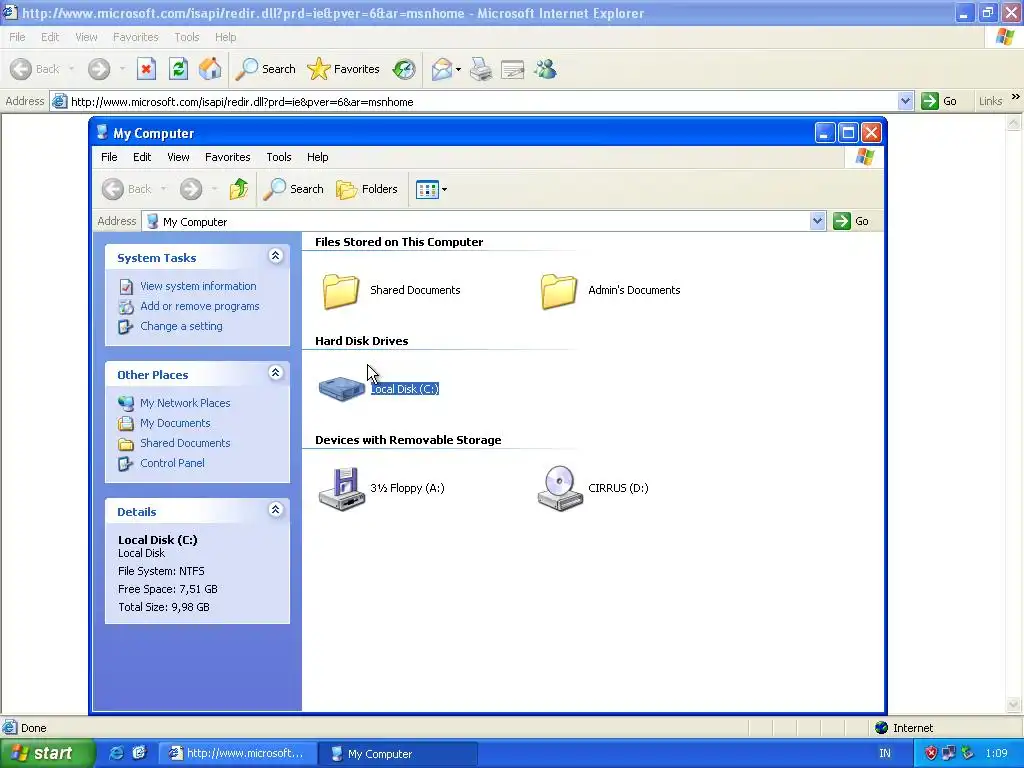This screenshot has width=1024, height=768.
Task: Open Edit menu in My Computer
Action: (x=142, y=157)
